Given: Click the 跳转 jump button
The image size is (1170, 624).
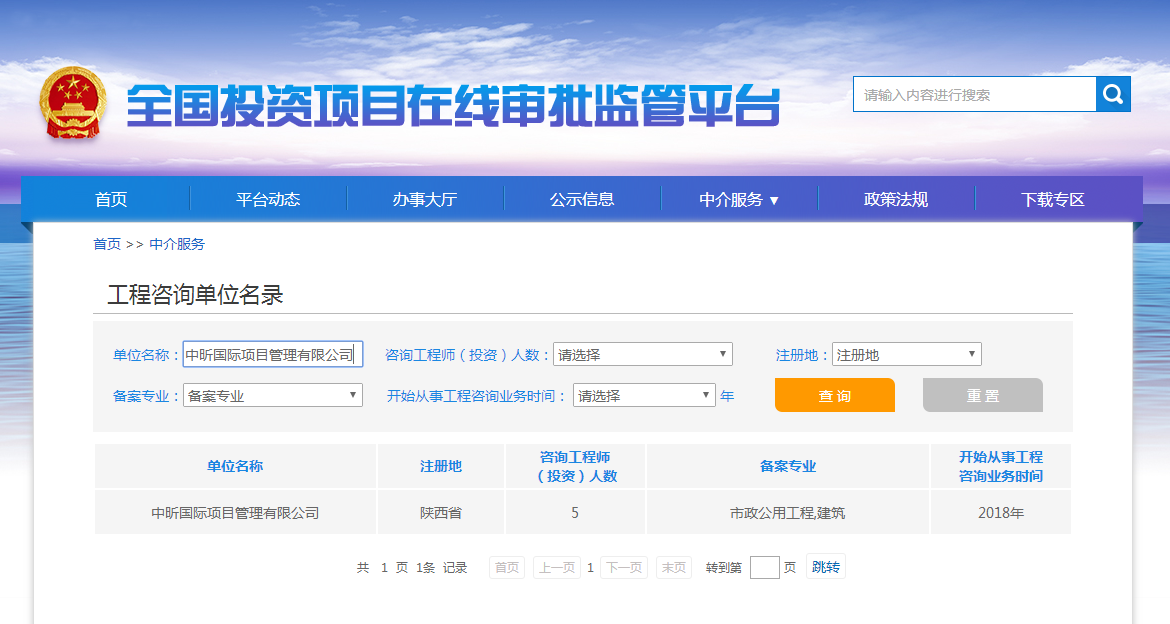Looking at the screenshot, I should point(825,567).
